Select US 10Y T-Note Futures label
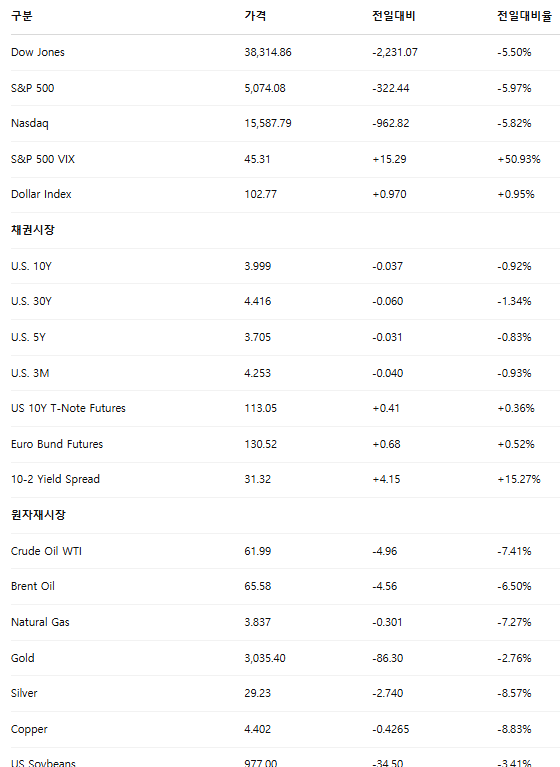Image resolution: width=560 pixels, height=767 pixels. [x=68, y=408]
